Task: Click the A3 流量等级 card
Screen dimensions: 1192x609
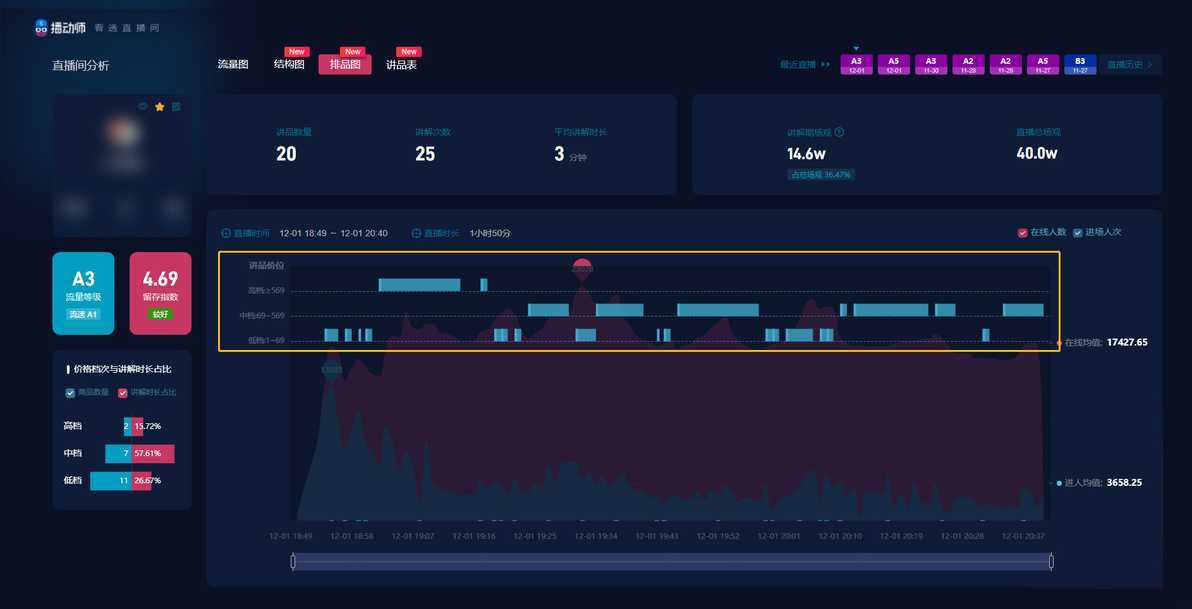Action: pos(83,293)
